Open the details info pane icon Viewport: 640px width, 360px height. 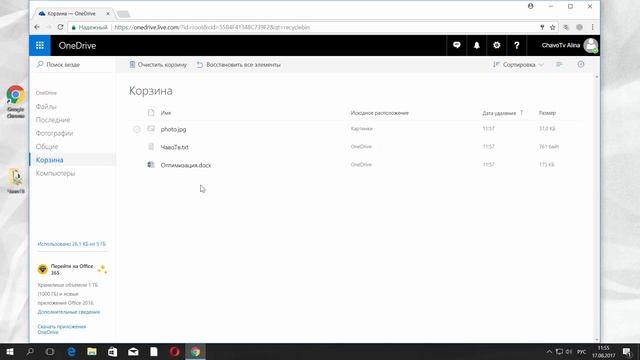581,64
